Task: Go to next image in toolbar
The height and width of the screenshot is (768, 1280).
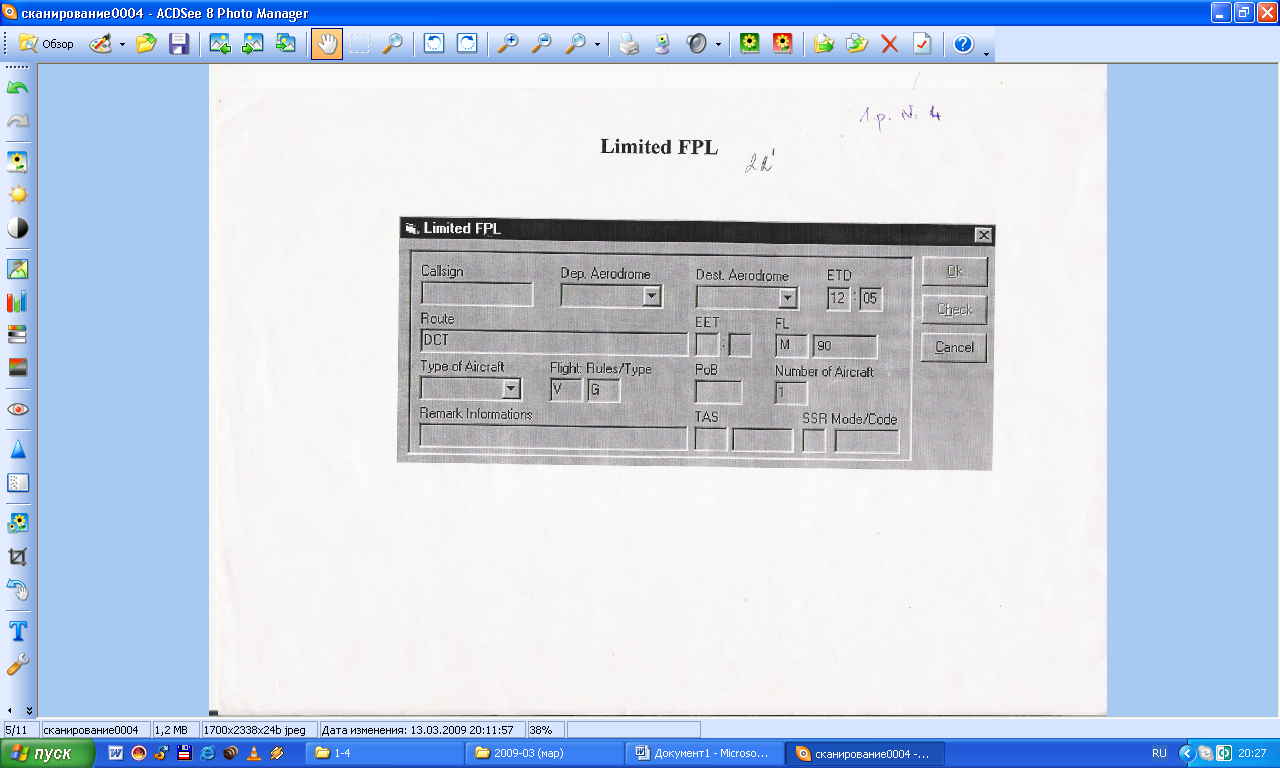Action: (253, 44)
